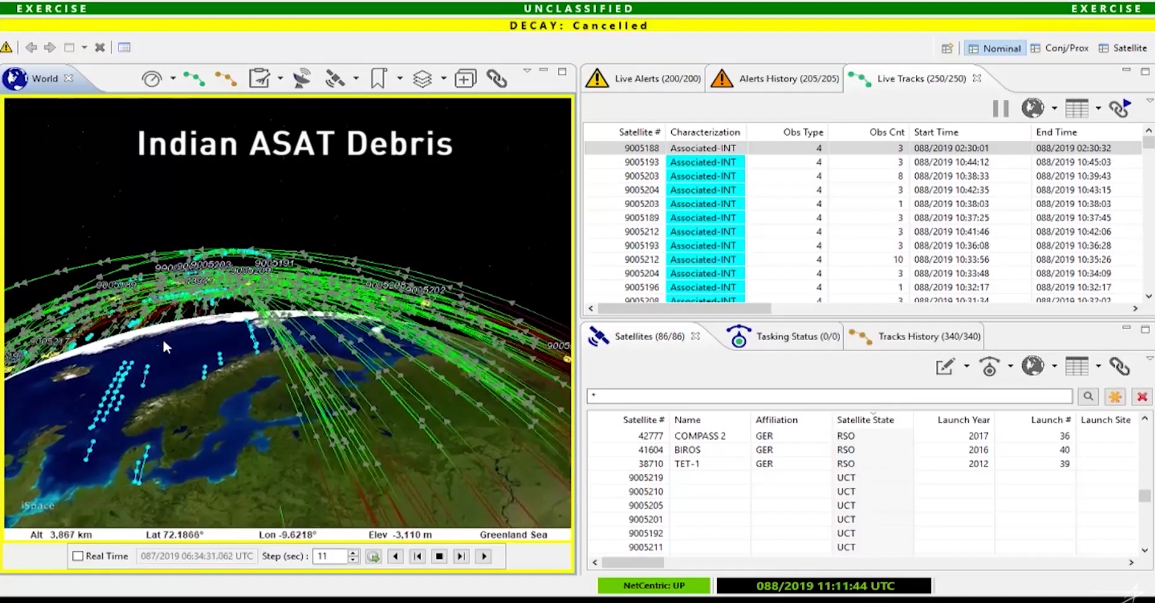The image size is (1155, 603).
Task: Expand the Live Tracks table columns dropdown
Action: 1098,108
